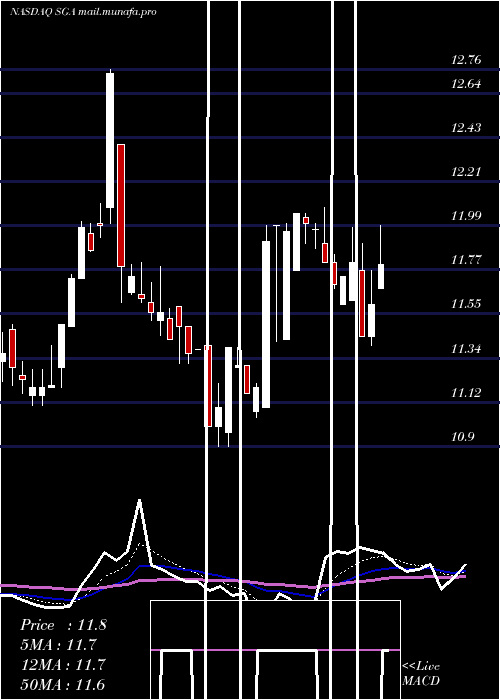Click the '12MA : 11.7' readout
The width and height of the screenshot is (500, 700).
63,665
